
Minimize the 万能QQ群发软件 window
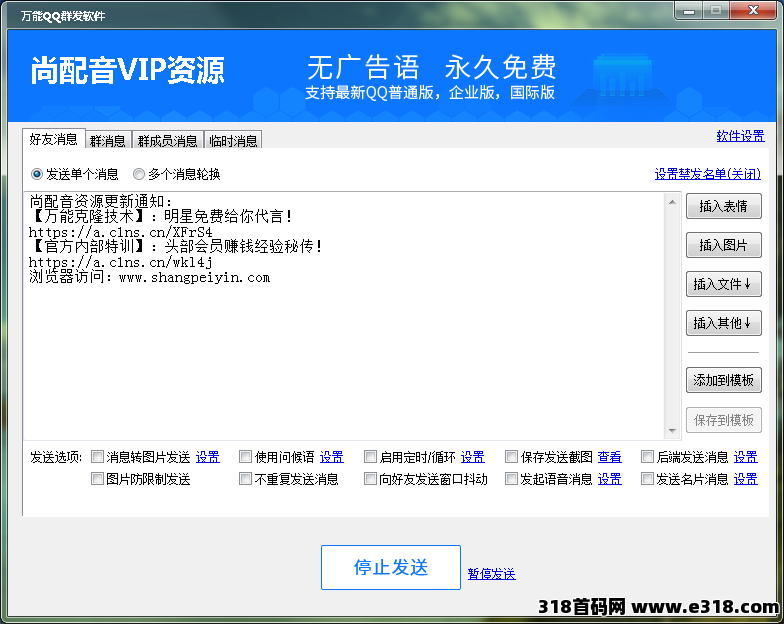689,11
